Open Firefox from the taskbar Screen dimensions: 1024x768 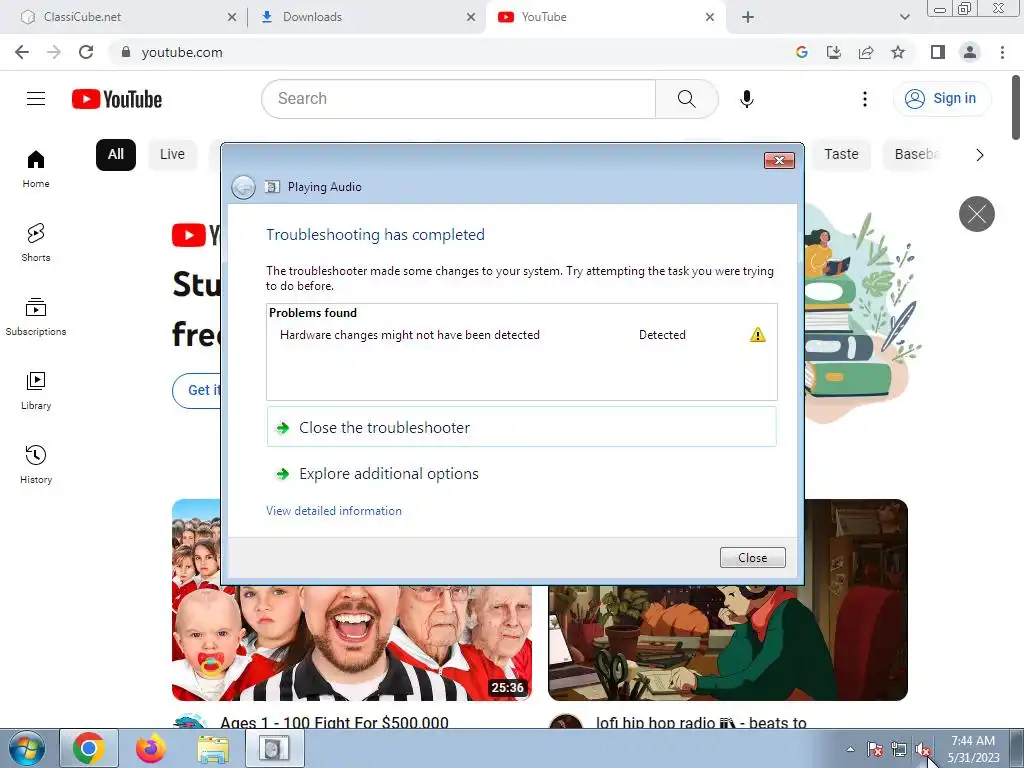(151, 748)
